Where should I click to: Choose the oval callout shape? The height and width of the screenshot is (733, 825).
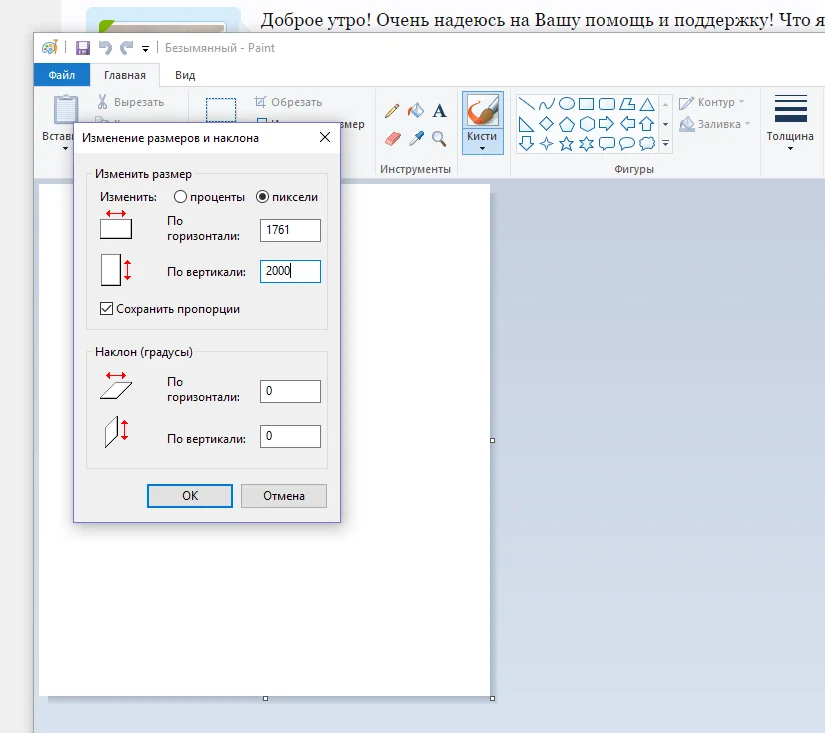627,143
